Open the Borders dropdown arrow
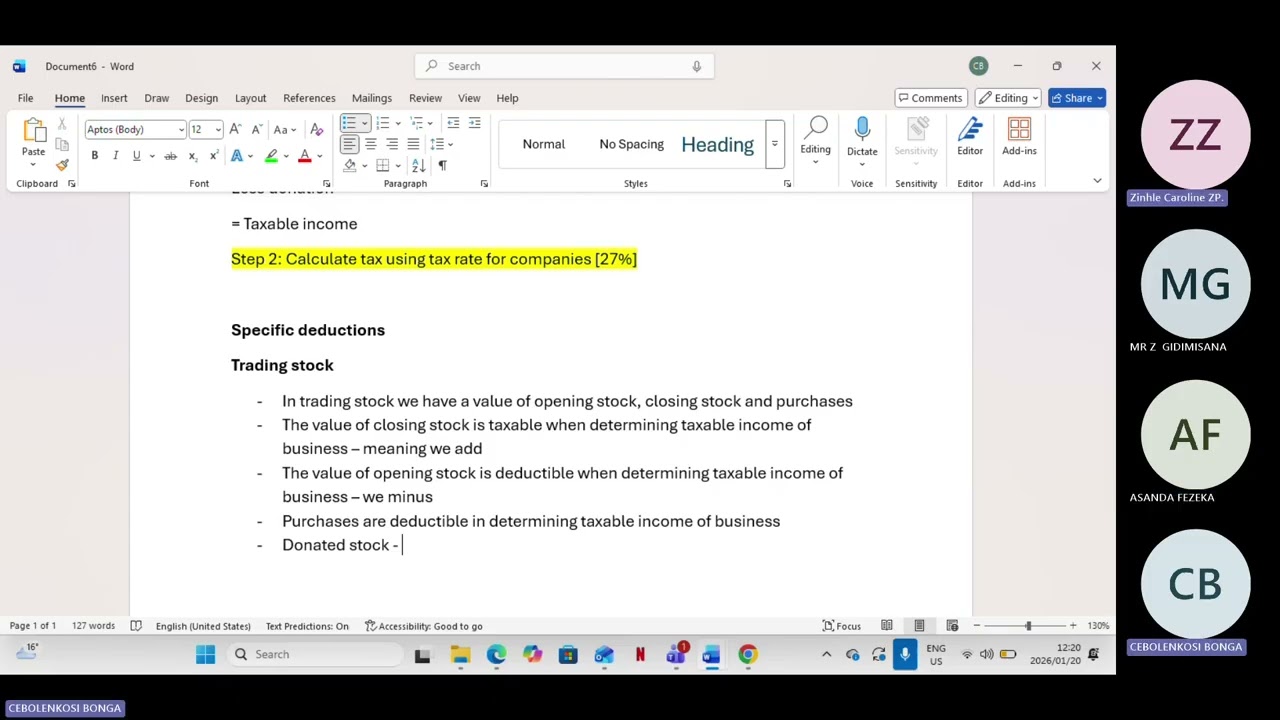The image size is (1280, 720). (x=397, y=165)
